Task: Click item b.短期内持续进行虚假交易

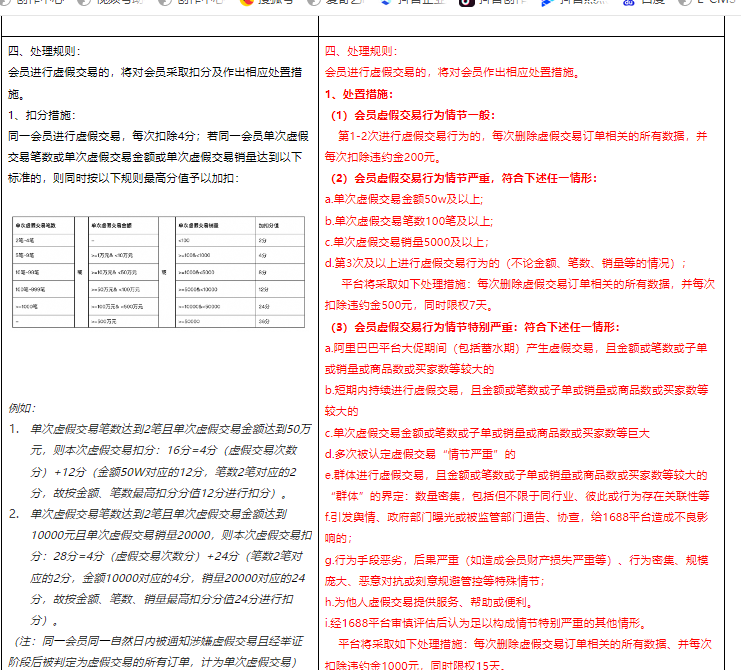Action: coord(517,390)
